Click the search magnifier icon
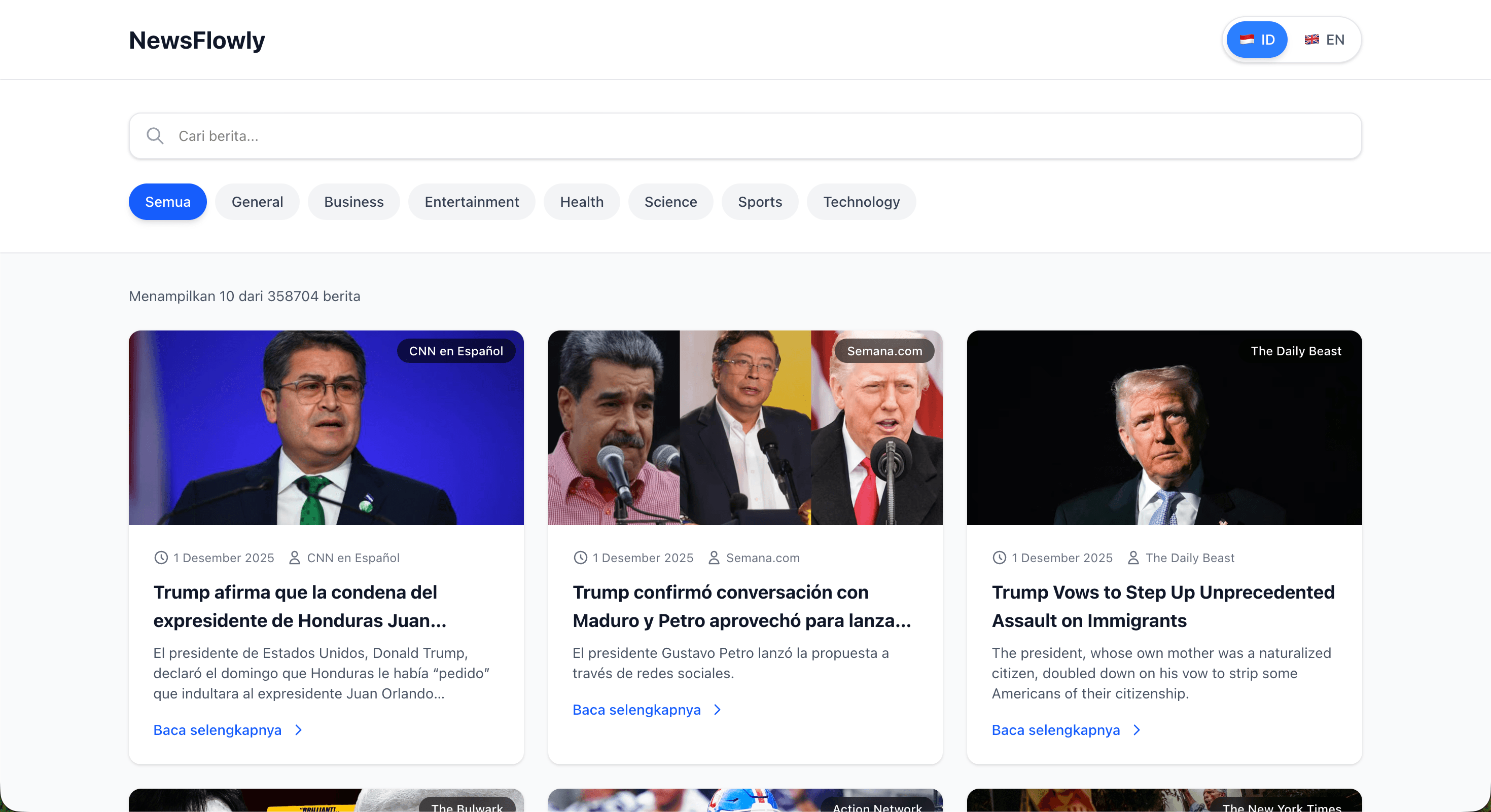 pos(155,136)
